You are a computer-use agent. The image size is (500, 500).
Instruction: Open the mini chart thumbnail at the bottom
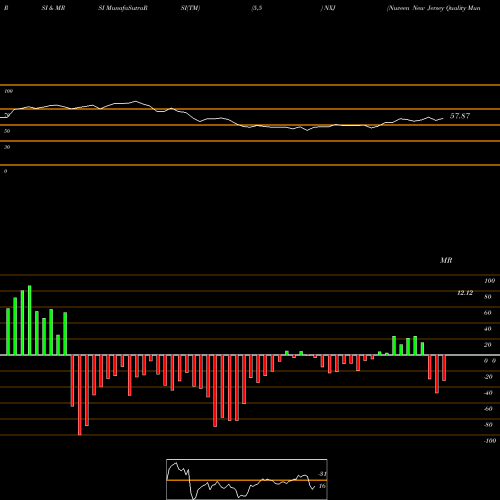[247, 479]
